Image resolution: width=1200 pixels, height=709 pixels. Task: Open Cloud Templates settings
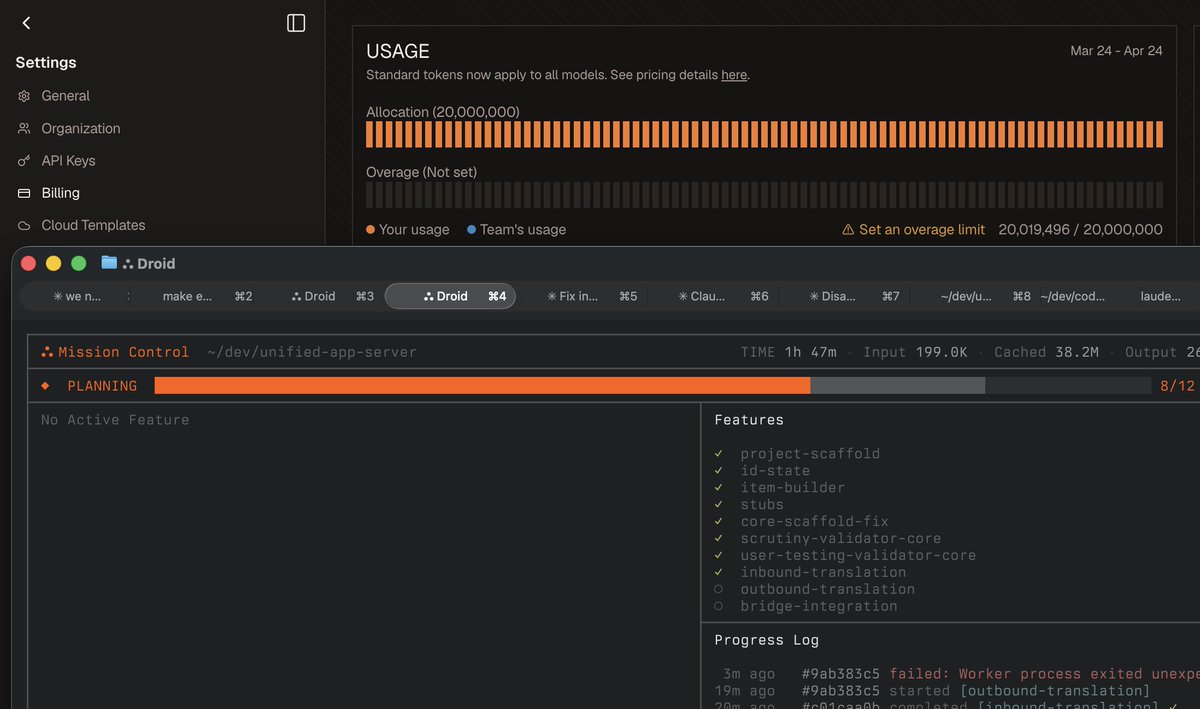[x=93, y=226]
